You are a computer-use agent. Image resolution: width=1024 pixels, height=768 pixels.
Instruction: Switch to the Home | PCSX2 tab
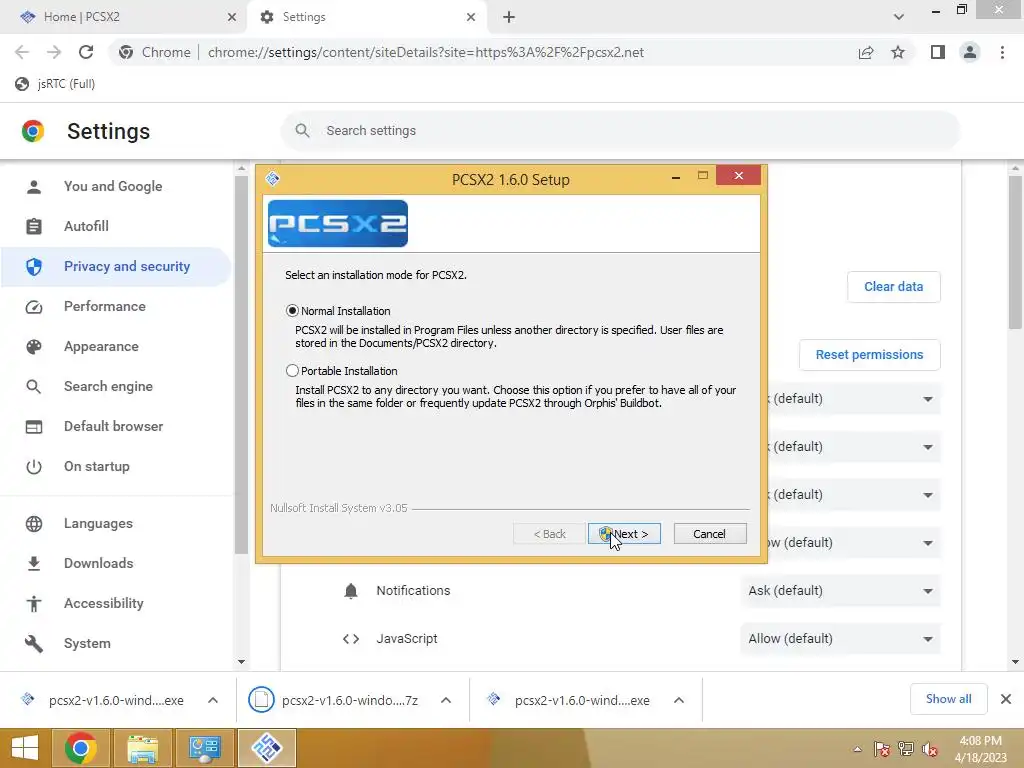[124, 17]
